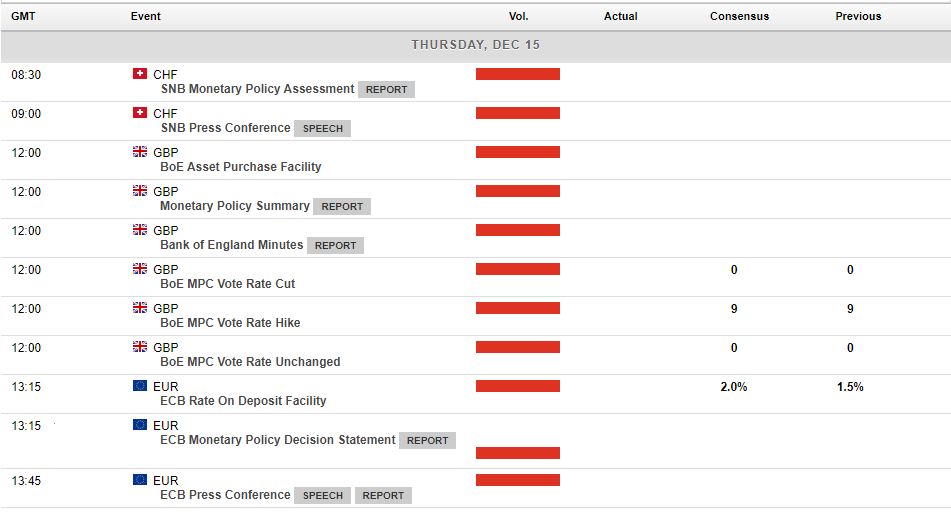Click the Consensus column header
Viewport: 951px width, 513px height.
(739, 16)
